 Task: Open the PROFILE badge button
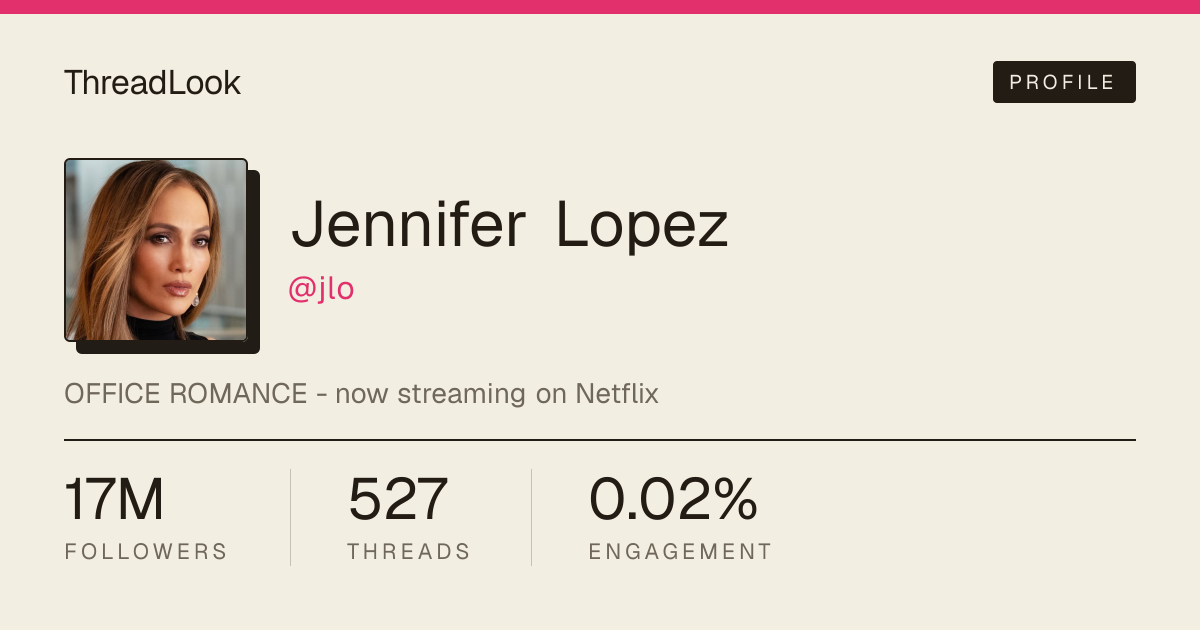pyautogui.click(x=1064, y=82)
